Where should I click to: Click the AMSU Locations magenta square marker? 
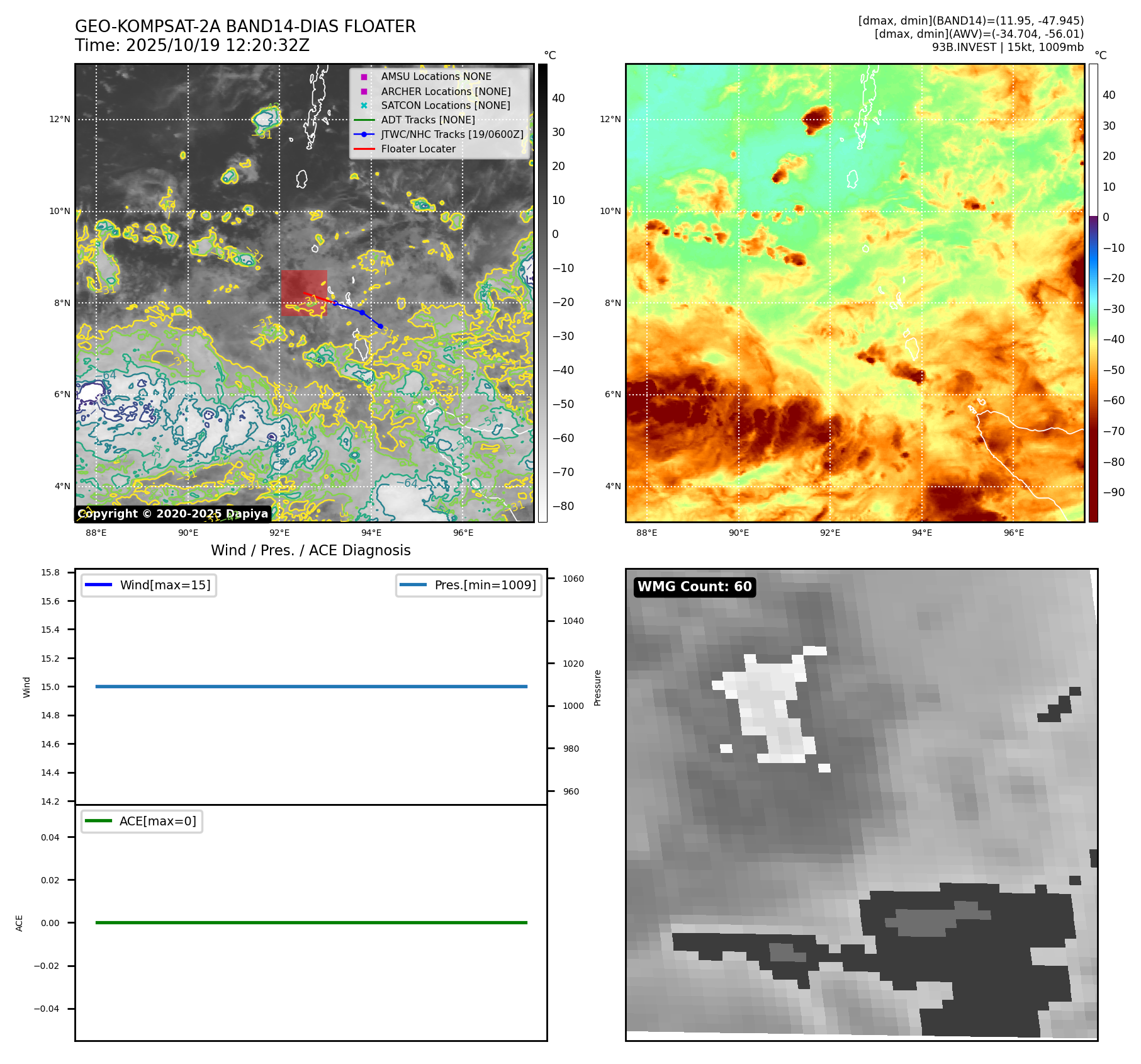(x=364, y=77)
